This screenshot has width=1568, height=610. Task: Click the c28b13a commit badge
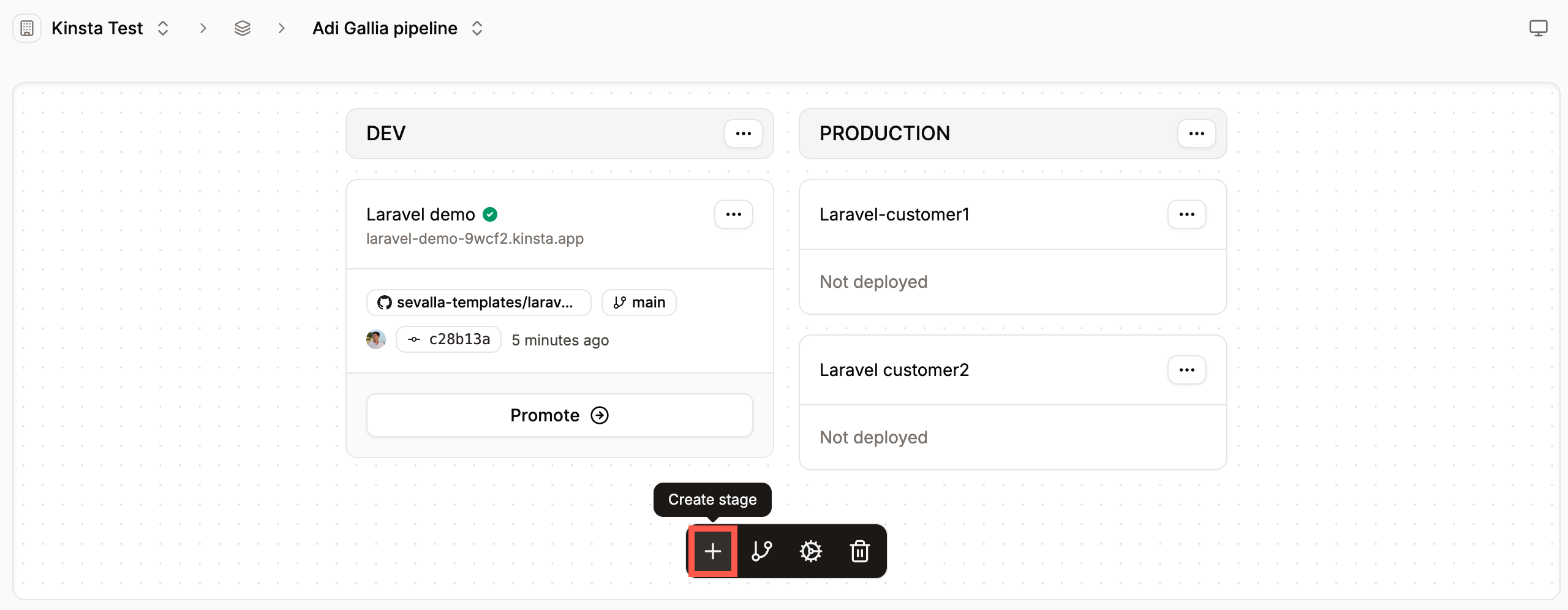coord(448,339)
